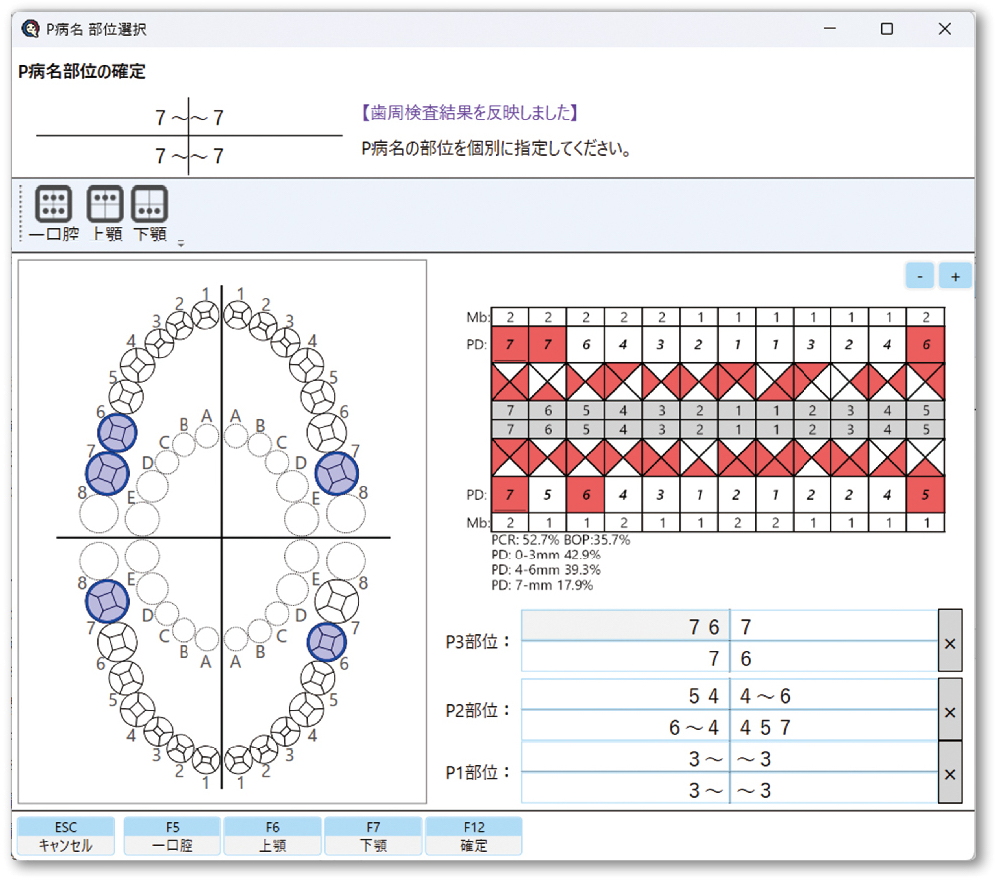This screenshot has width=995, height=880.
Task: Select the 一口腔 (whole mouth) toolbar icon
Action: (52, 205)
